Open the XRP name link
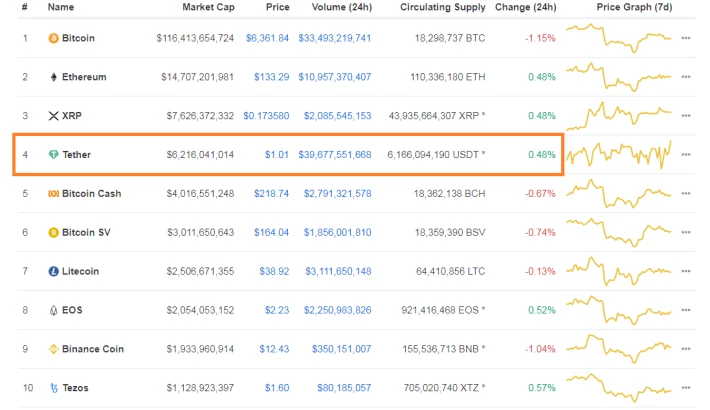710x410 pixels. click(x=72, y=116)
